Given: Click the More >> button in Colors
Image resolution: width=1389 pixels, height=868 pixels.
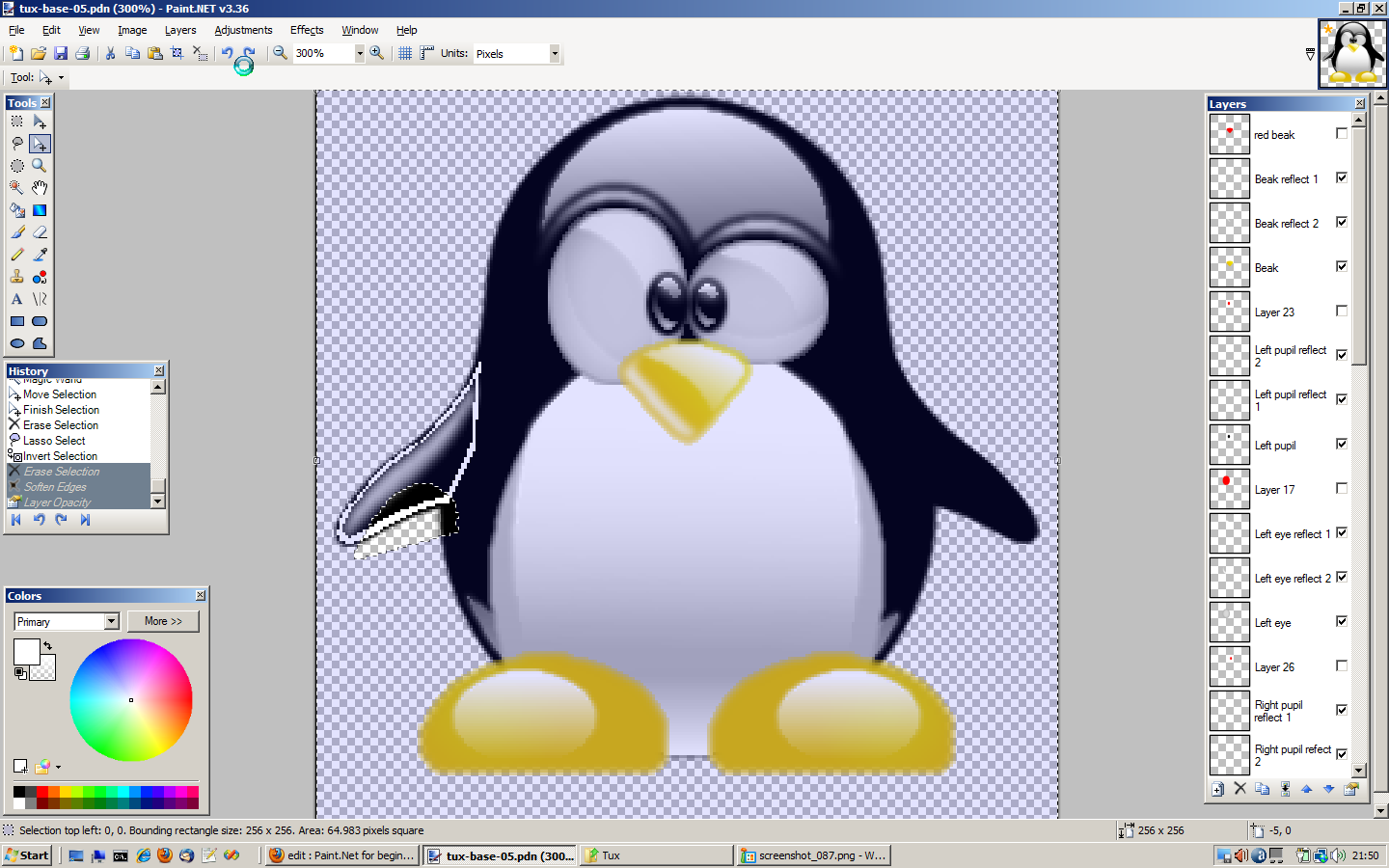Looking at the screenshot, I should pyautogui.click(x=163, y=621).
